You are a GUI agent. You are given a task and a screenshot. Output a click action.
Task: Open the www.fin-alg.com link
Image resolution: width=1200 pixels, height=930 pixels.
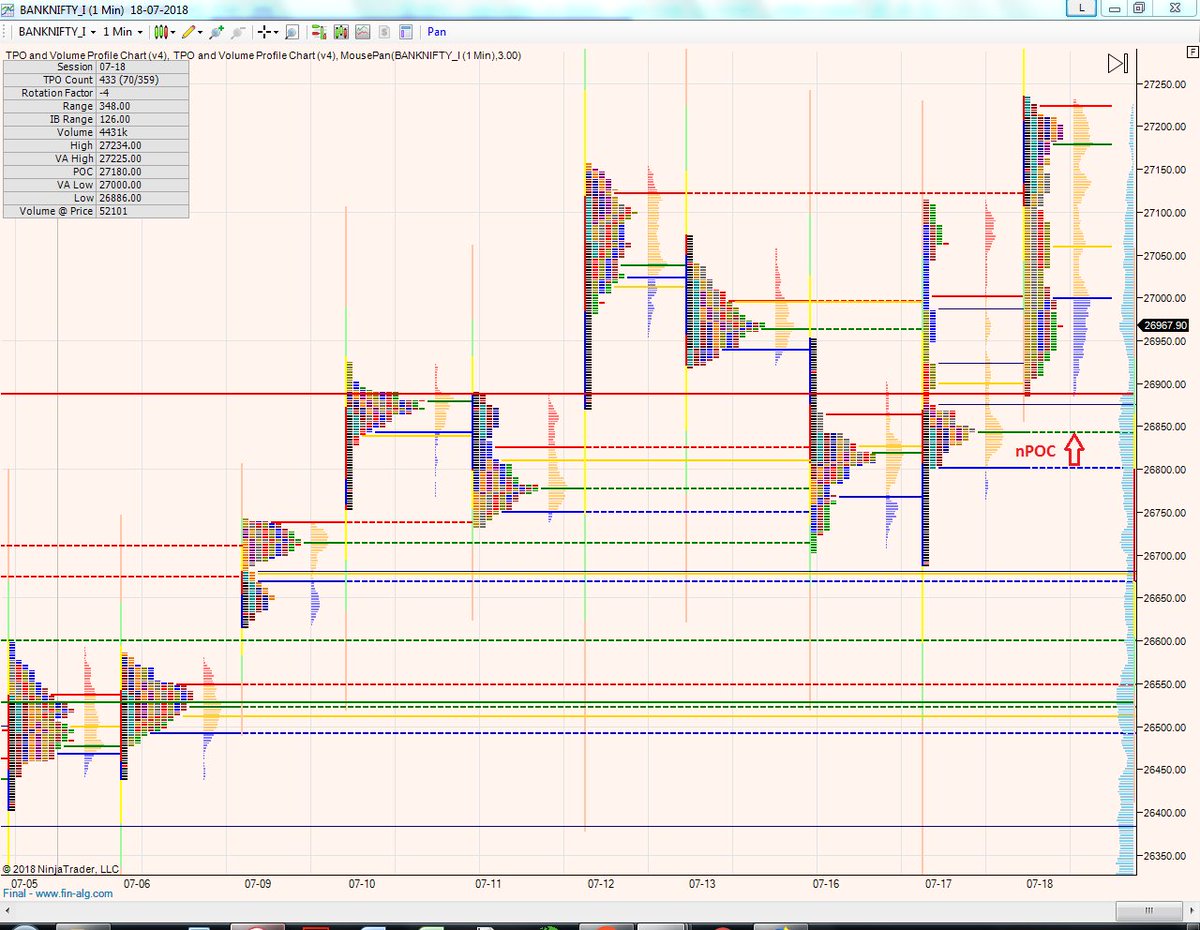click(x=72, y=894)
